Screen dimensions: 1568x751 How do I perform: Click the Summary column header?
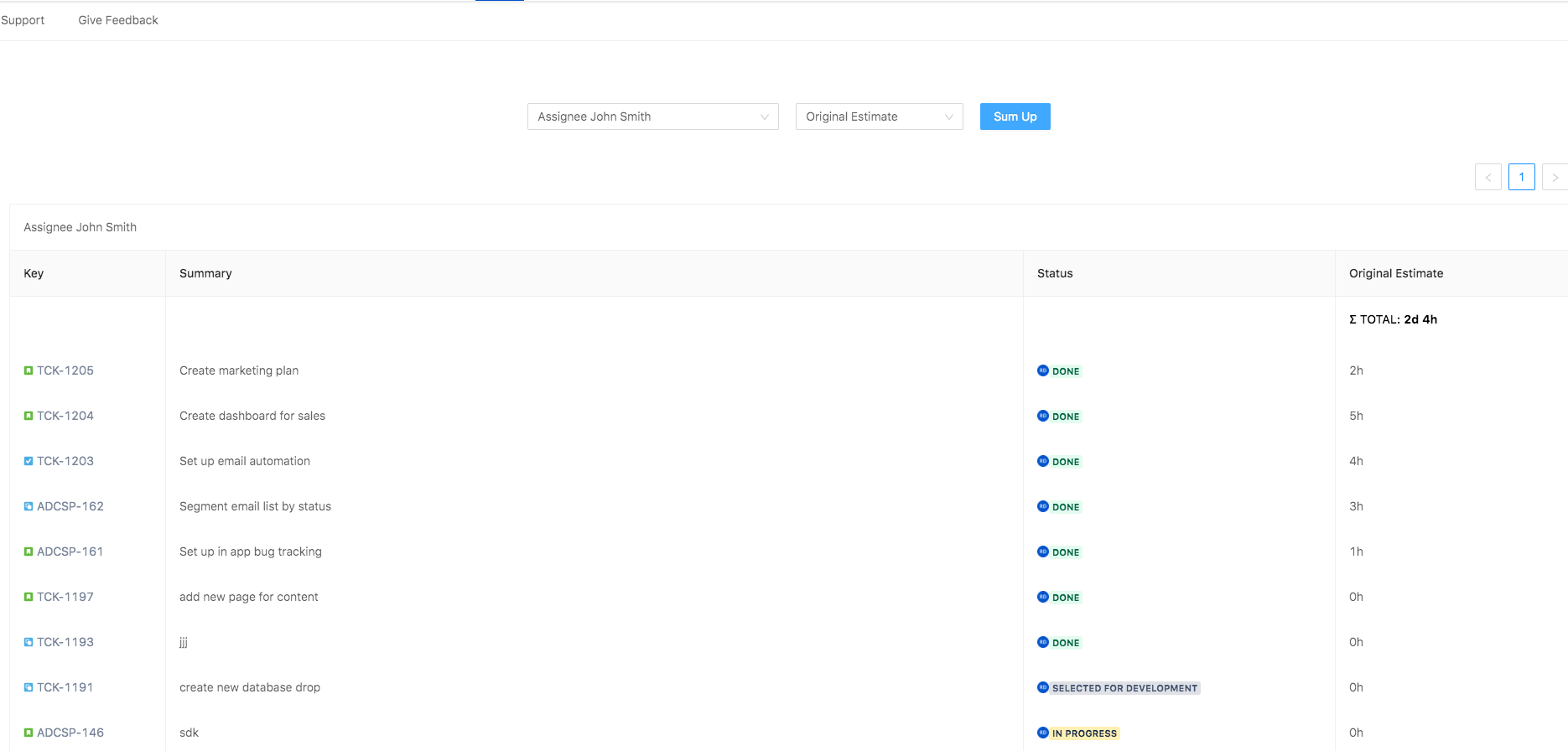pos(594,273)
